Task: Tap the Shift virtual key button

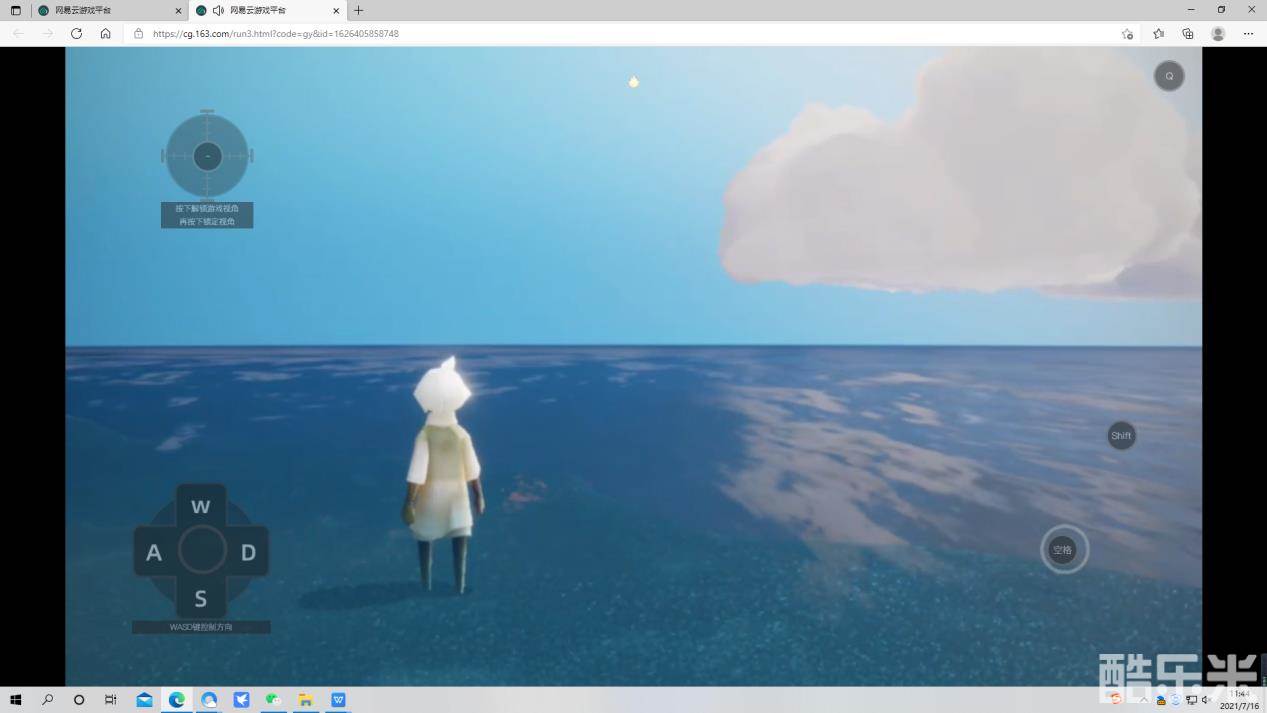Action: click(x=1121, y=435)
